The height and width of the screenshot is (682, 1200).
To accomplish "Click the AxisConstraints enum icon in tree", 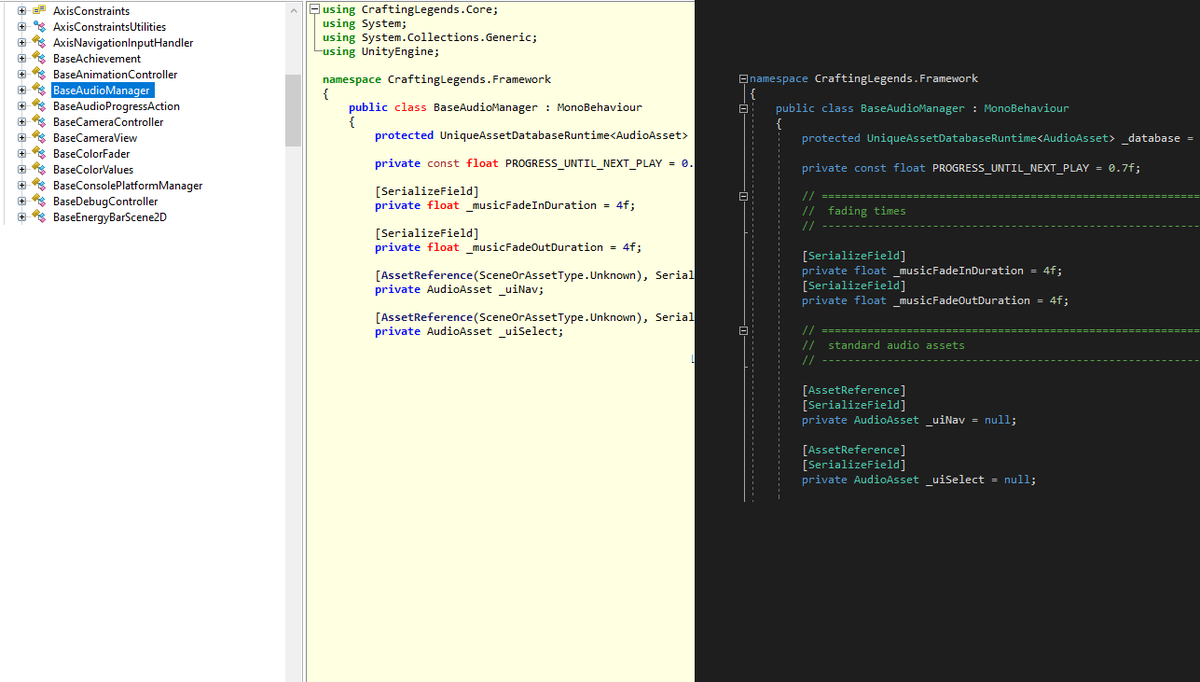I will [x=38, y=11].
